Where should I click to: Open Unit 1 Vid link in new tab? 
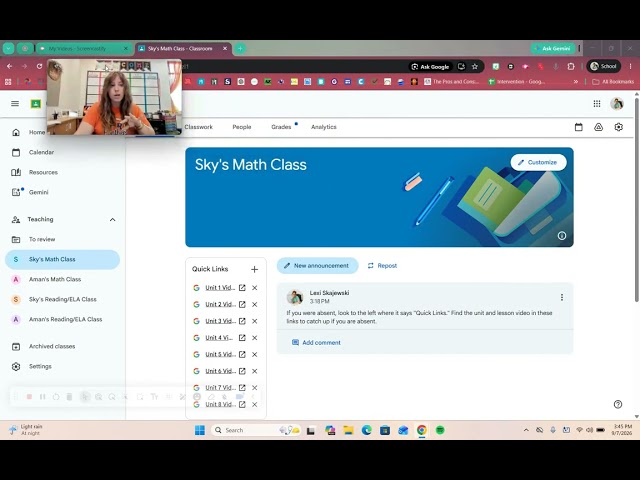tap(242, 288)
